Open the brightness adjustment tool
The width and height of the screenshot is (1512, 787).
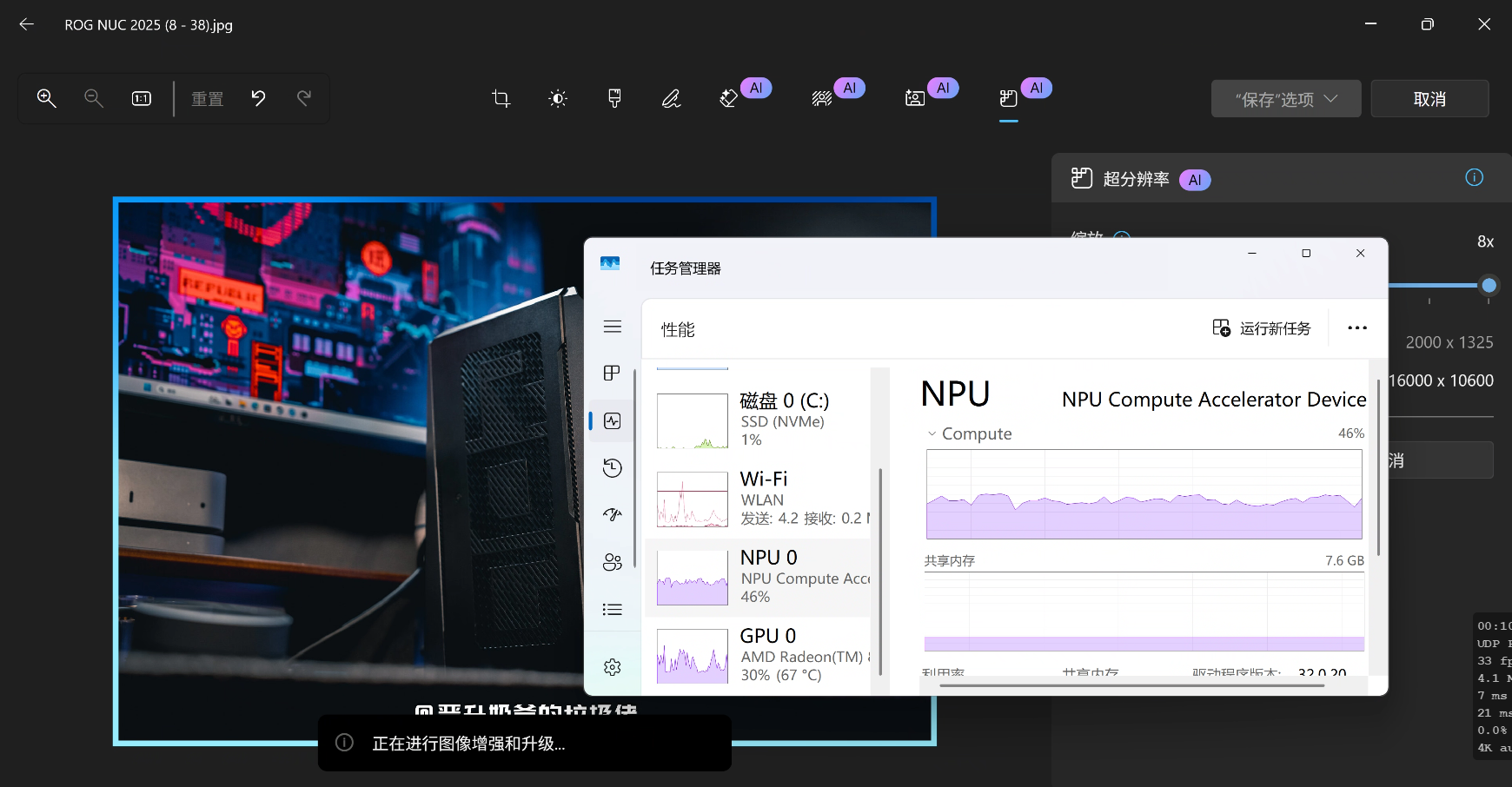pyautogui.click(x=558, y=98)
